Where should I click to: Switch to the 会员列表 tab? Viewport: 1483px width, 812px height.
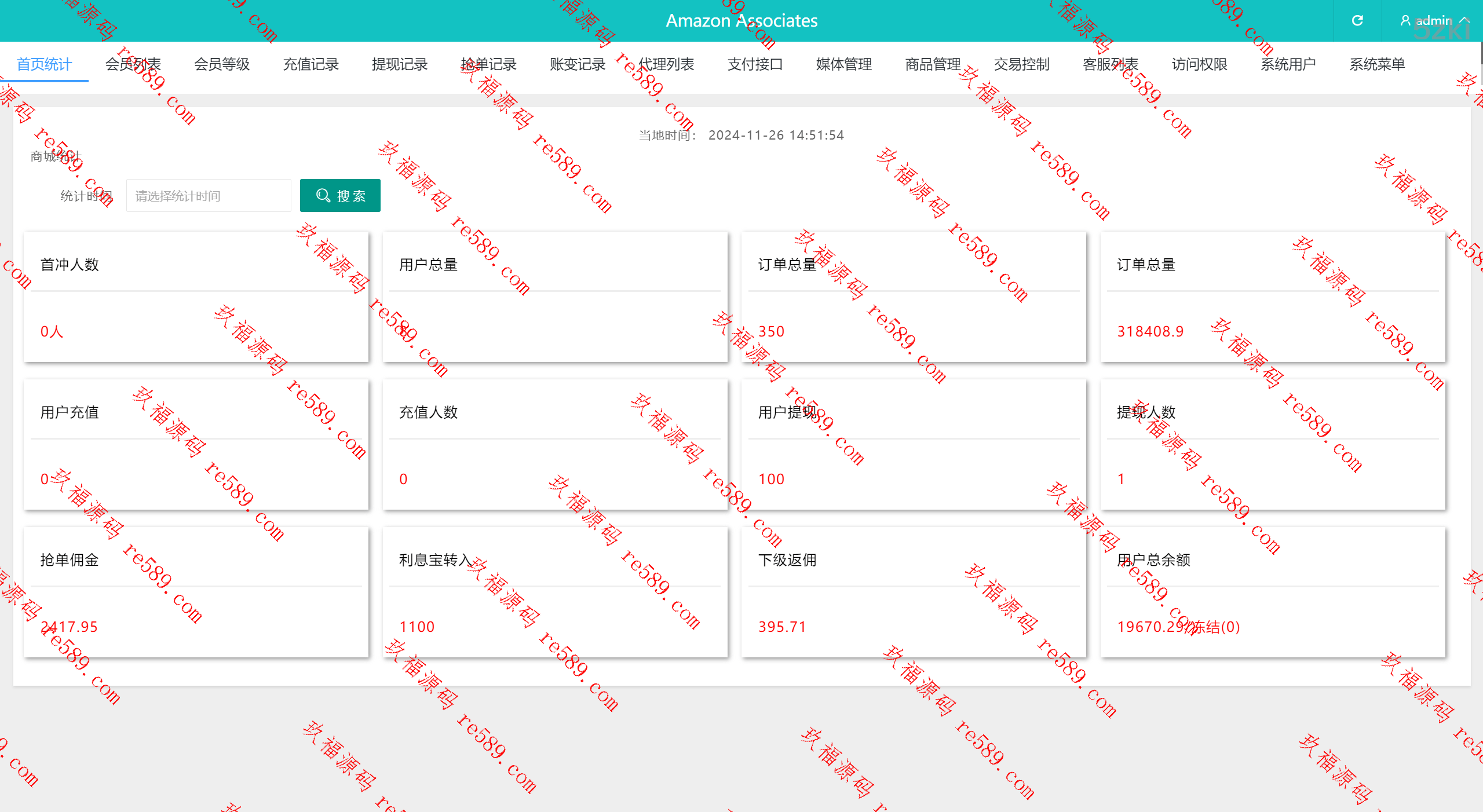tap(133, 64)
